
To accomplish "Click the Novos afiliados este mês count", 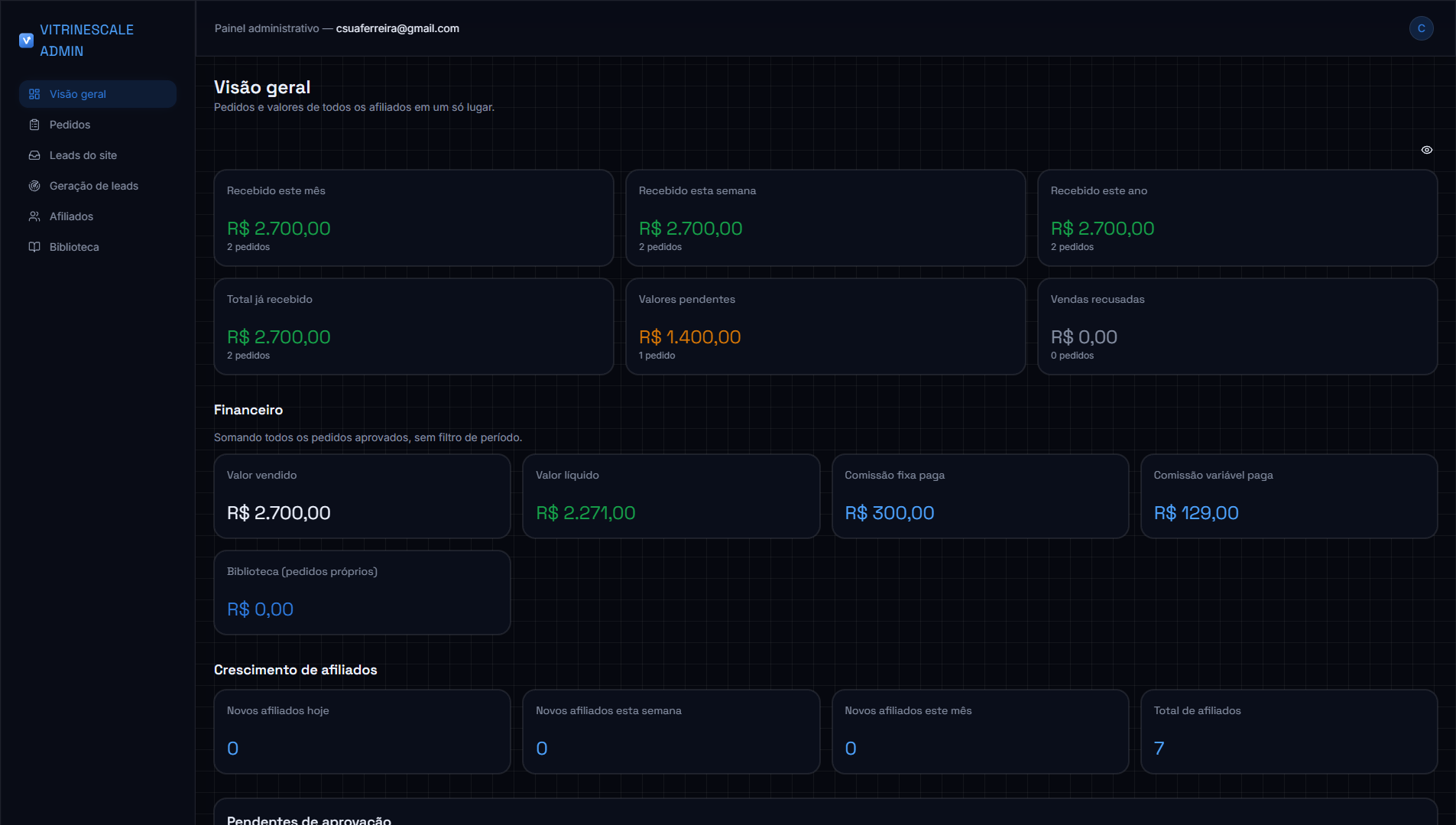I will pos(850,749).
